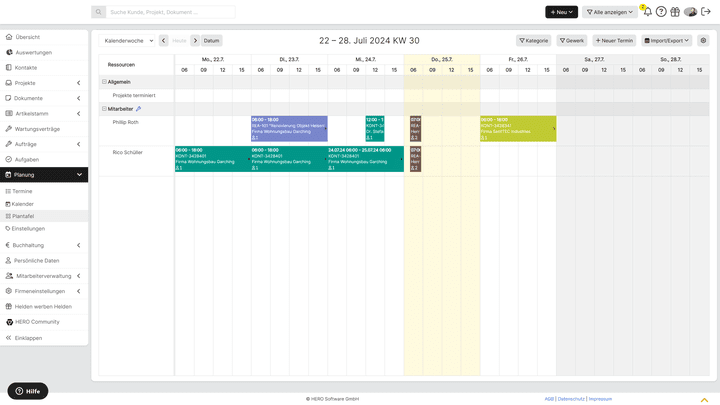Open the gift icon in header

click(675, 12)
